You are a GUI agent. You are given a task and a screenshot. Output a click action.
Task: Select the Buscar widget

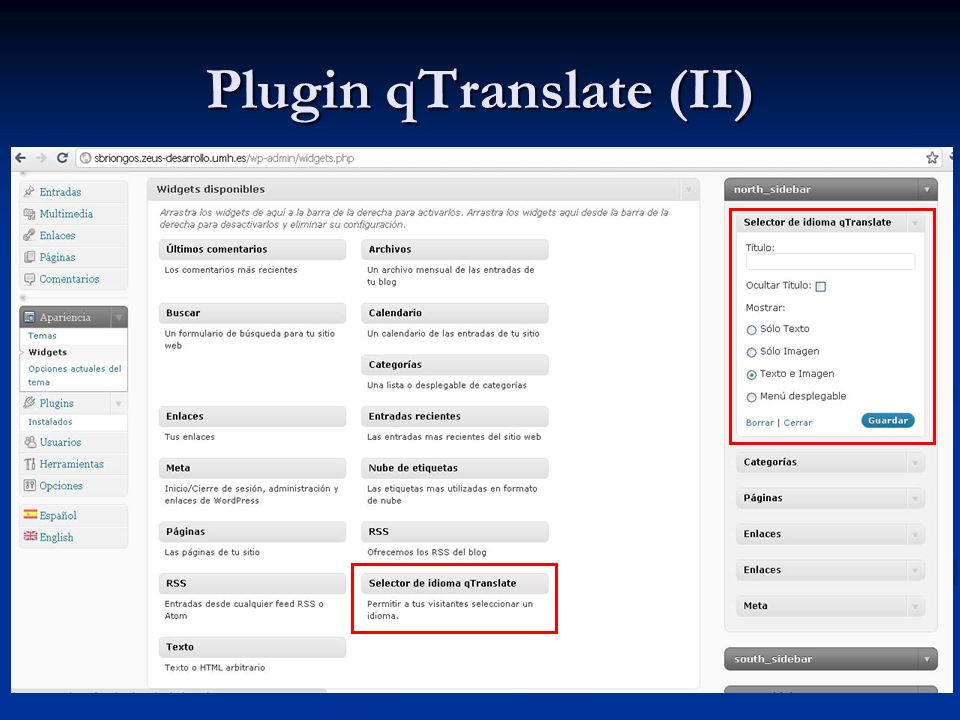pos(252,313)
